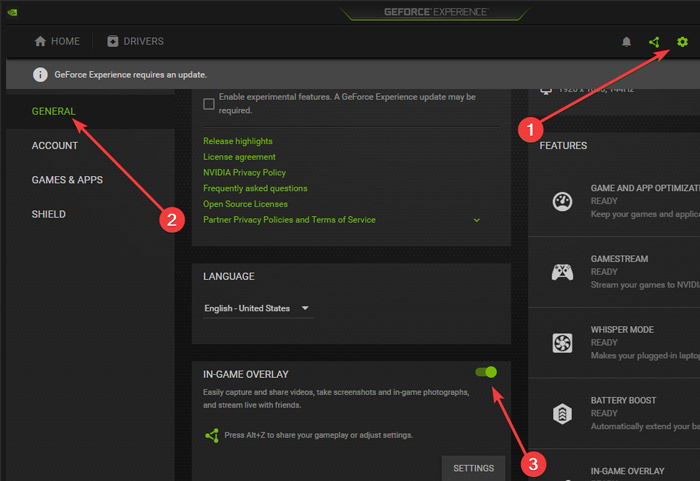Image resolution: width=700 pixels, height=481 pixels.
Task: Click the update required notification text
Action: [130, 75]
